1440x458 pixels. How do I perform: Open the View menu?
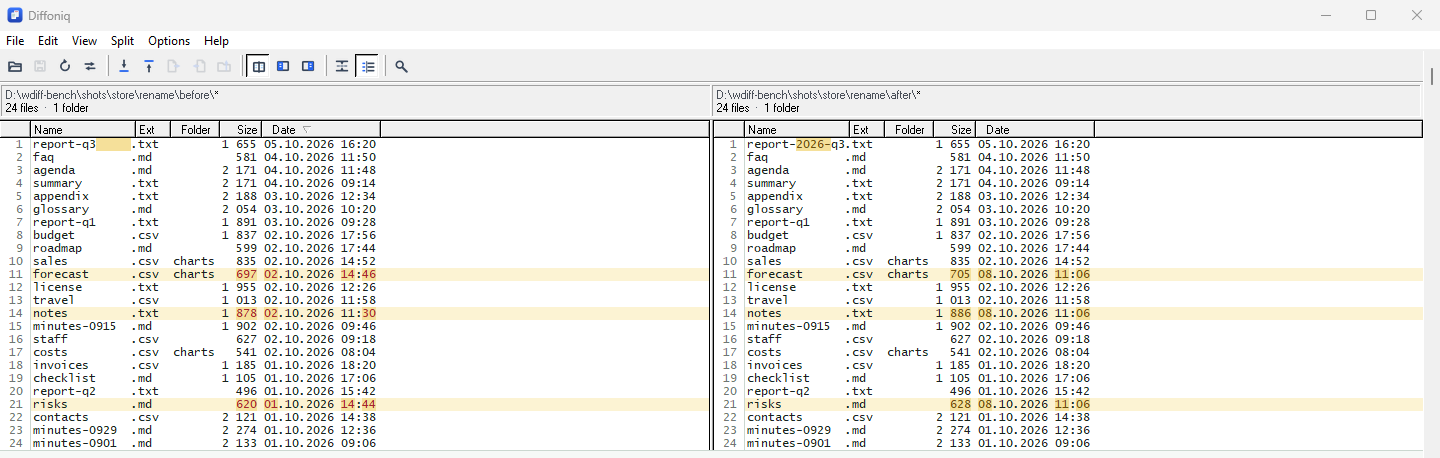coord(85,41)
